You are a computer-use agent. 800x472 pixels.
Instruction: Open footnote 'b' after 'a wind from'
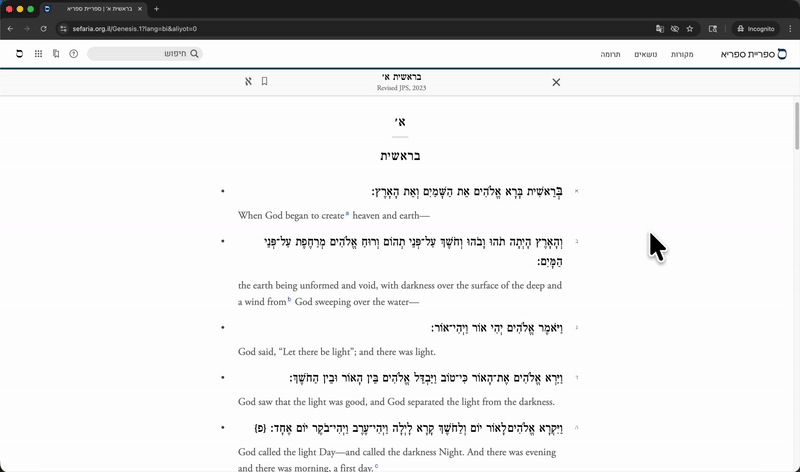pyautogui.click(x=289, y=299)
